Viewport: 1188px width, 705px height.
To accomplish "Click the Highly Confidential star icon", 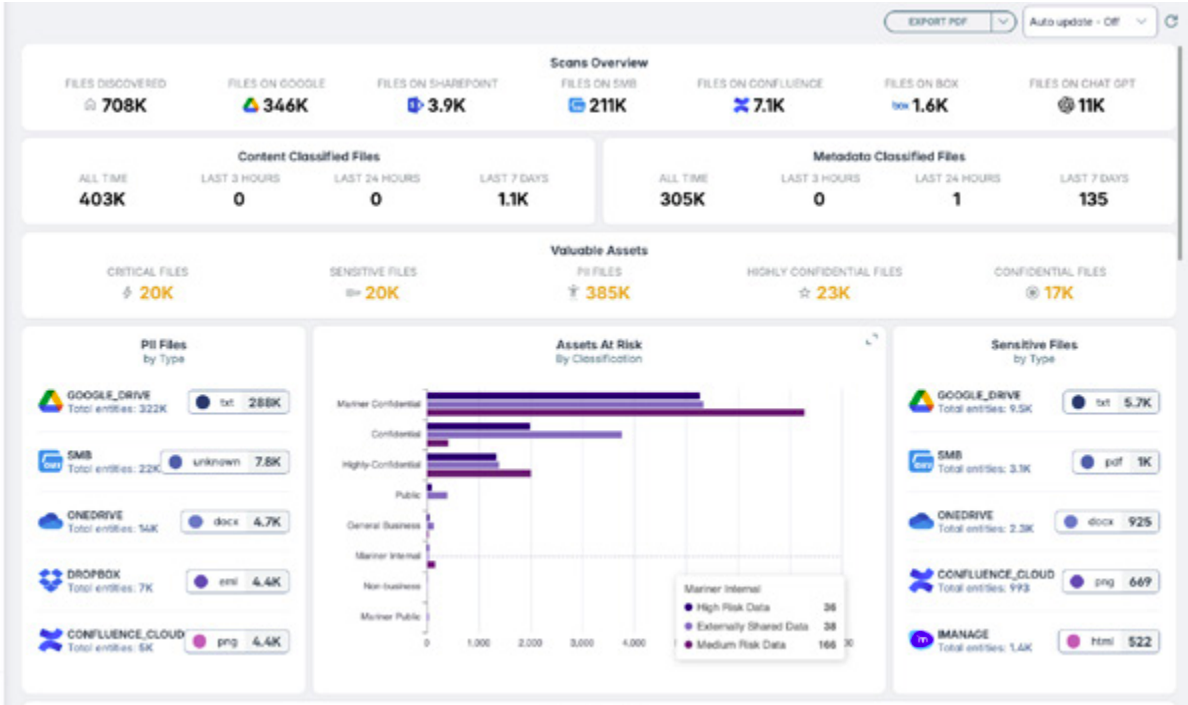I will click(804, 292).
